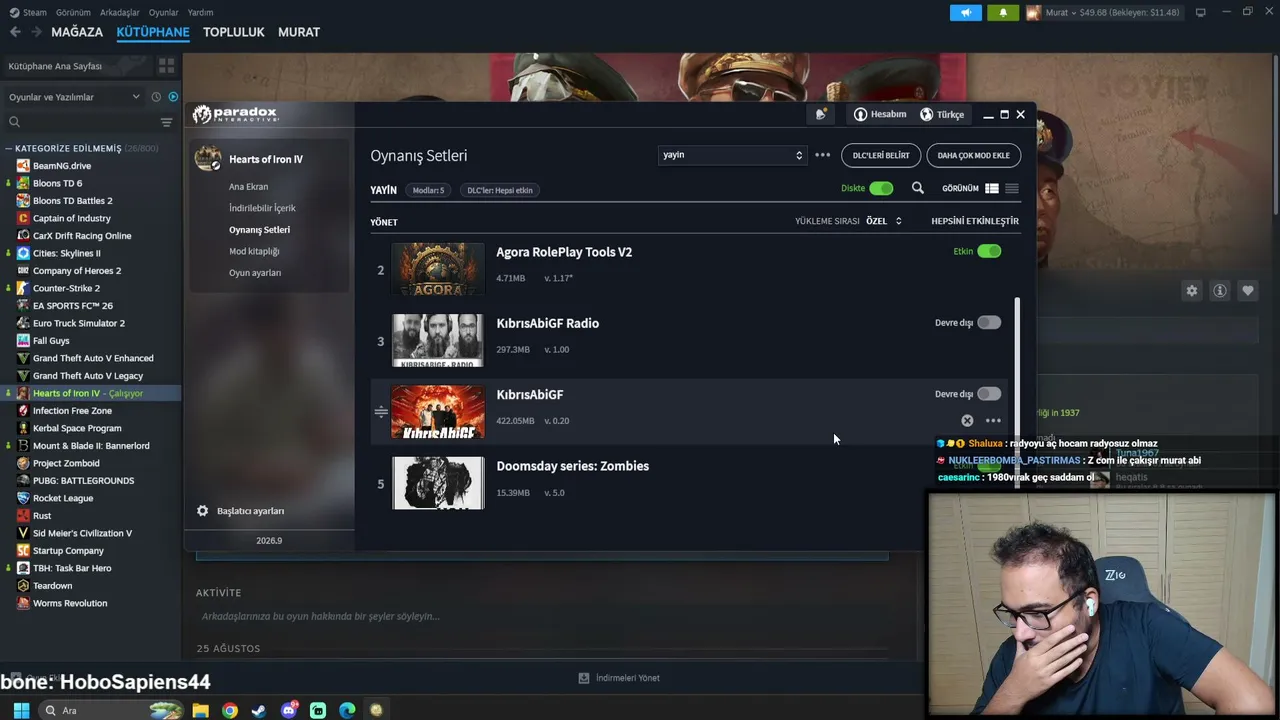This screenshot has height=720, width=1280.
Task: Click the DLC'ler: Hepsi etkin chip
Action: tap(500, 190)
